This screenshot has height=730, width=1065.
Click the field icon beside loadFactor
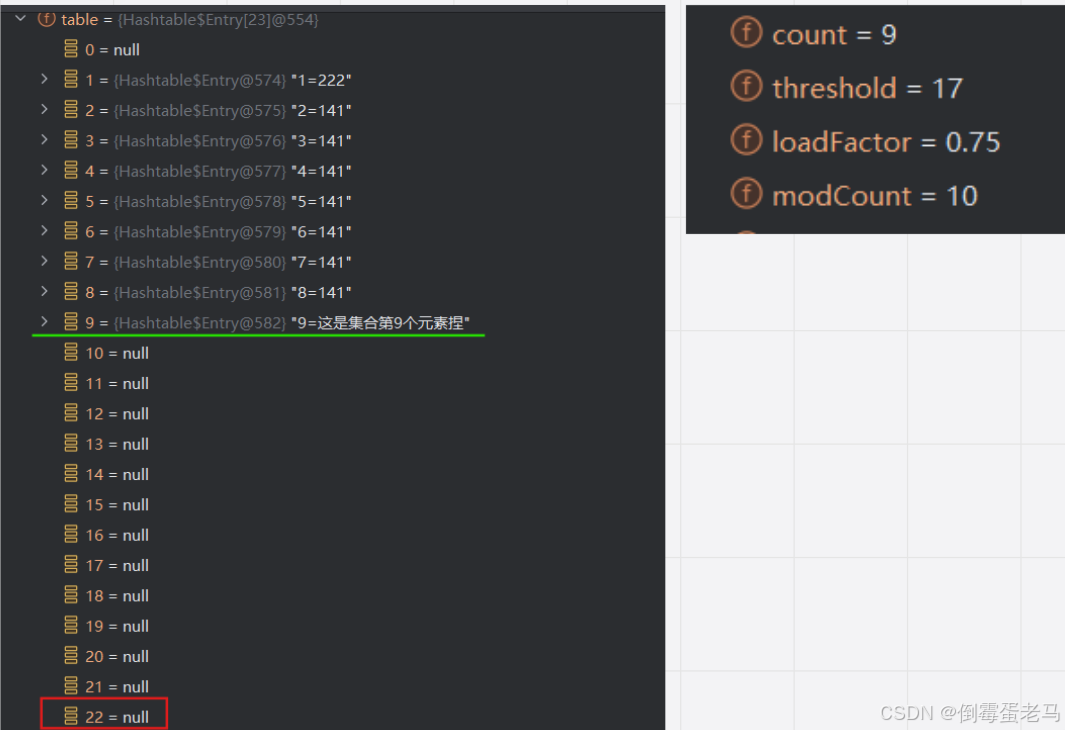[x=746, y=141]
